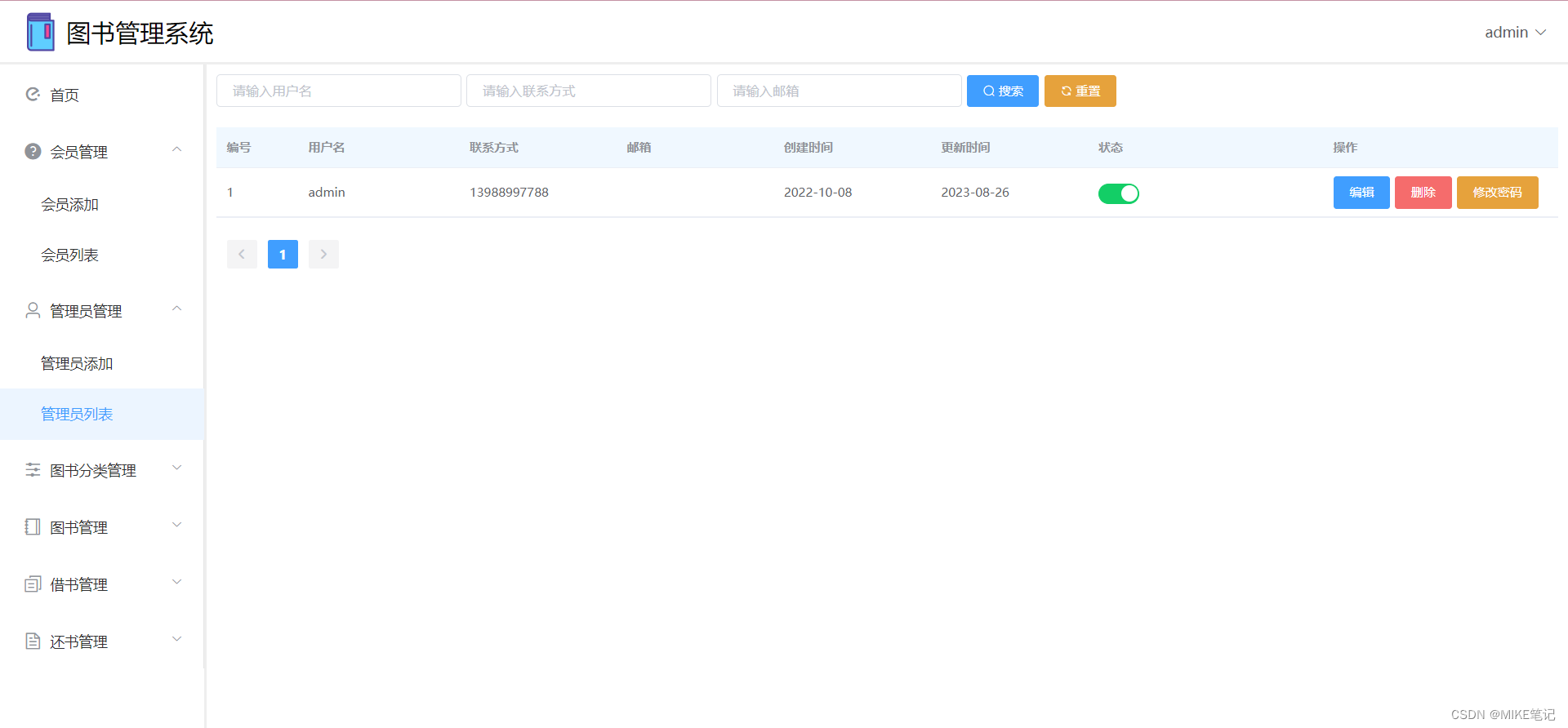Expand the 还书管理 chevron
Screen dimensions: 1568x728
click(176, 639)
